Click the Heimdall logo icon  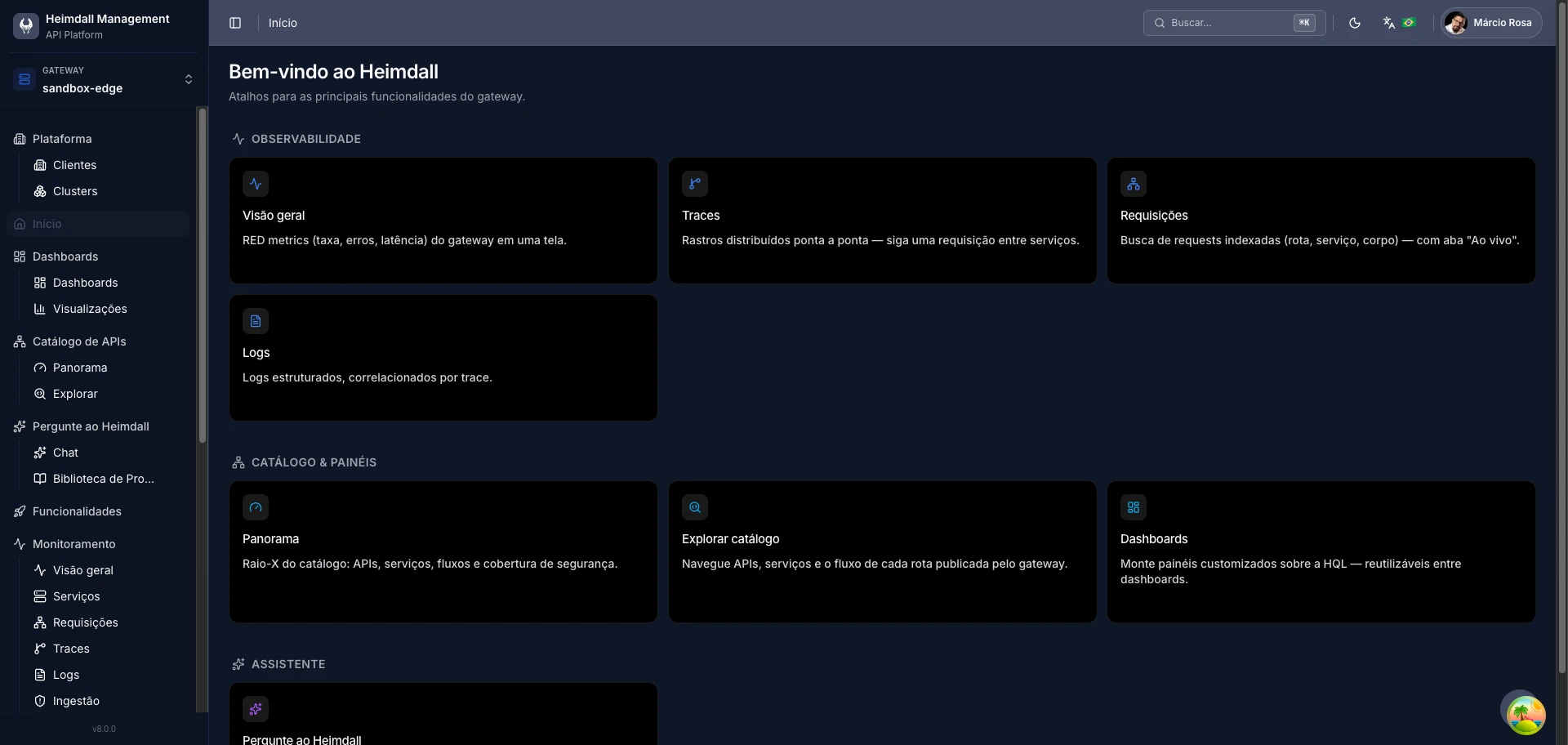click(26, 26)
